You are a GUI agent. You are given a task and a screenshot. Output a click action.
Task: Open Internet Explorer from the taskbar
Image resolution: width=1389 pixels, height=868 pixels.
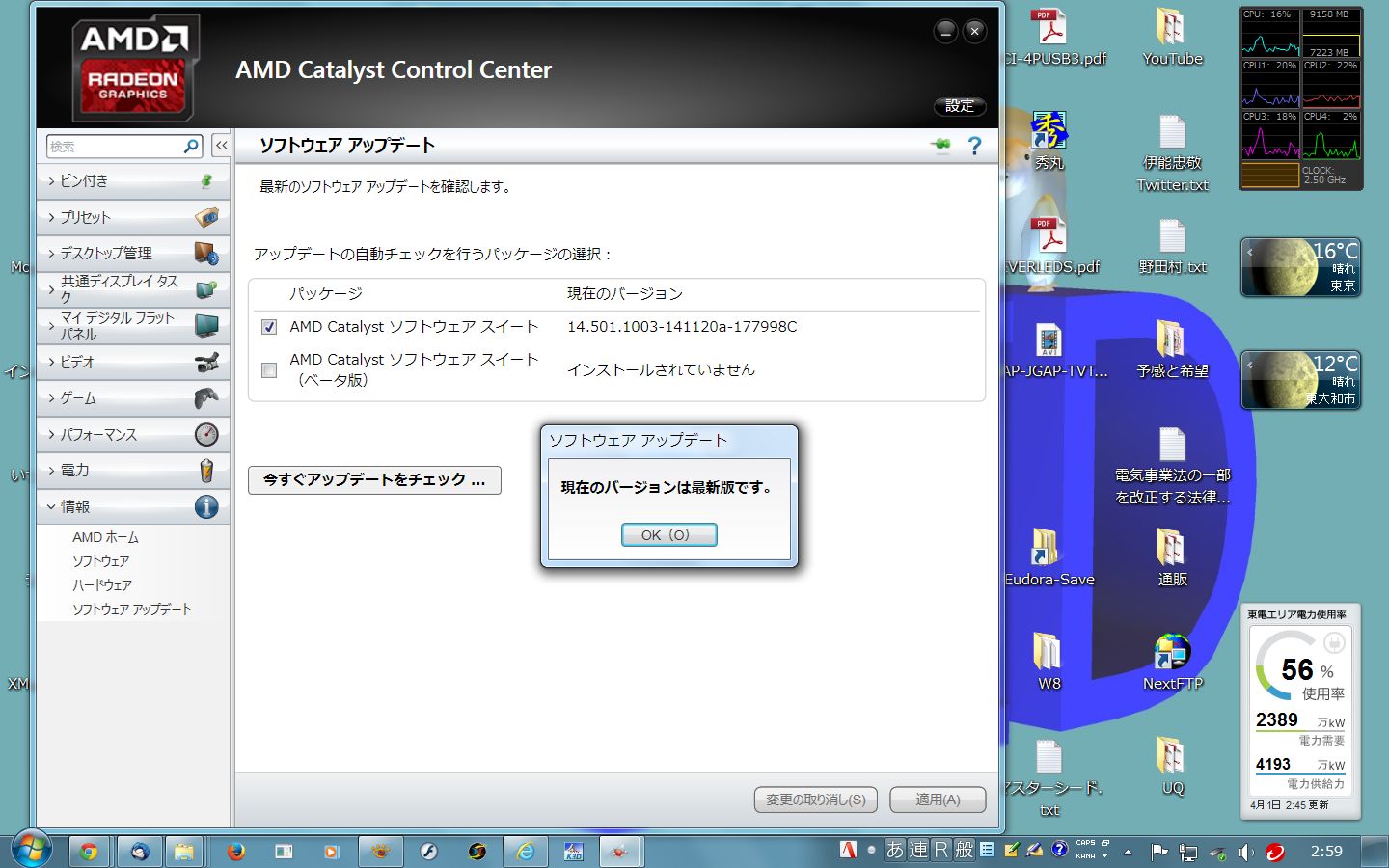(x=526, y=852)
